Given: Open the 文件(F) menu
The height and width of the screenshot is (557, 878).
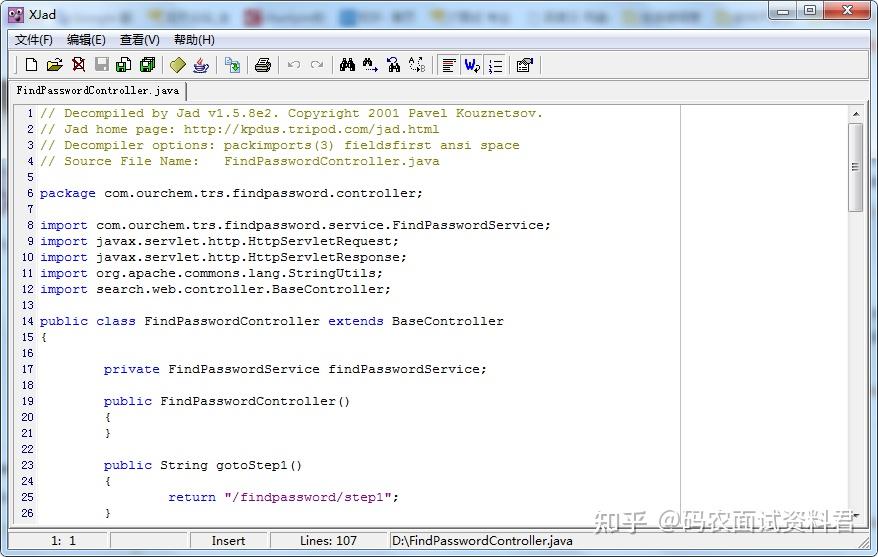Looking at the screenshot, I should click(34, 40).
